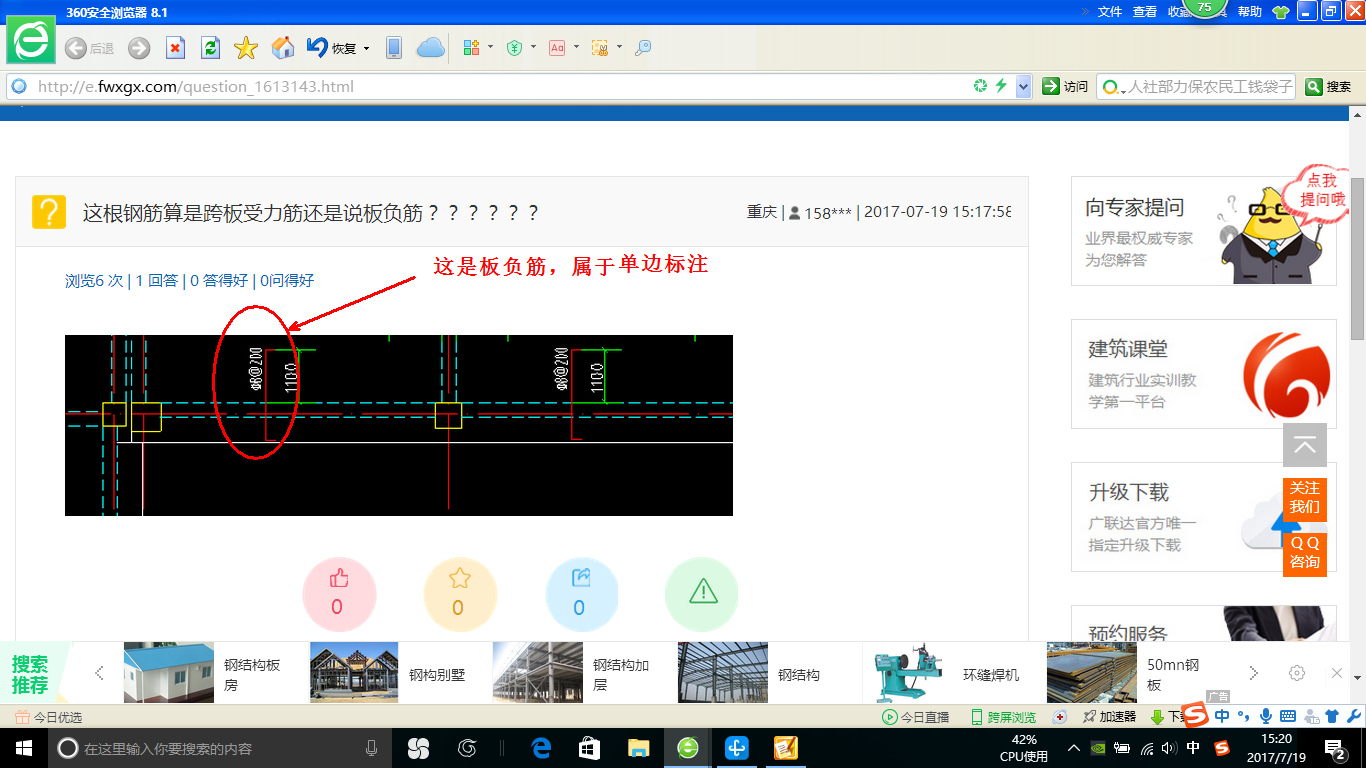
Task: Click the blue cloud icon
Action: click(x=430, y=48)
